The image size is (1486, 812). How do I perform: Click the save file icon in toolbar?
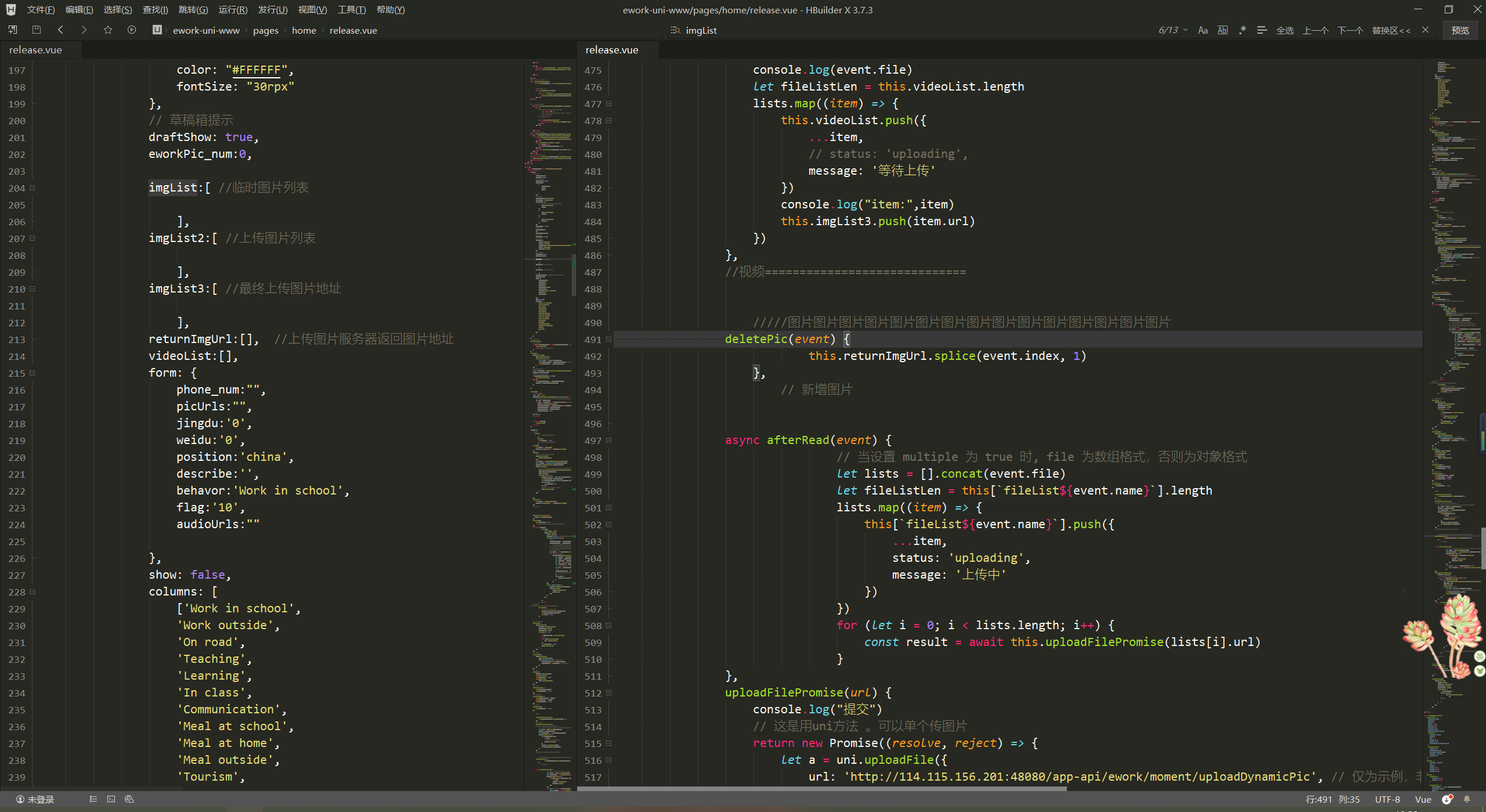coord(36,30)
